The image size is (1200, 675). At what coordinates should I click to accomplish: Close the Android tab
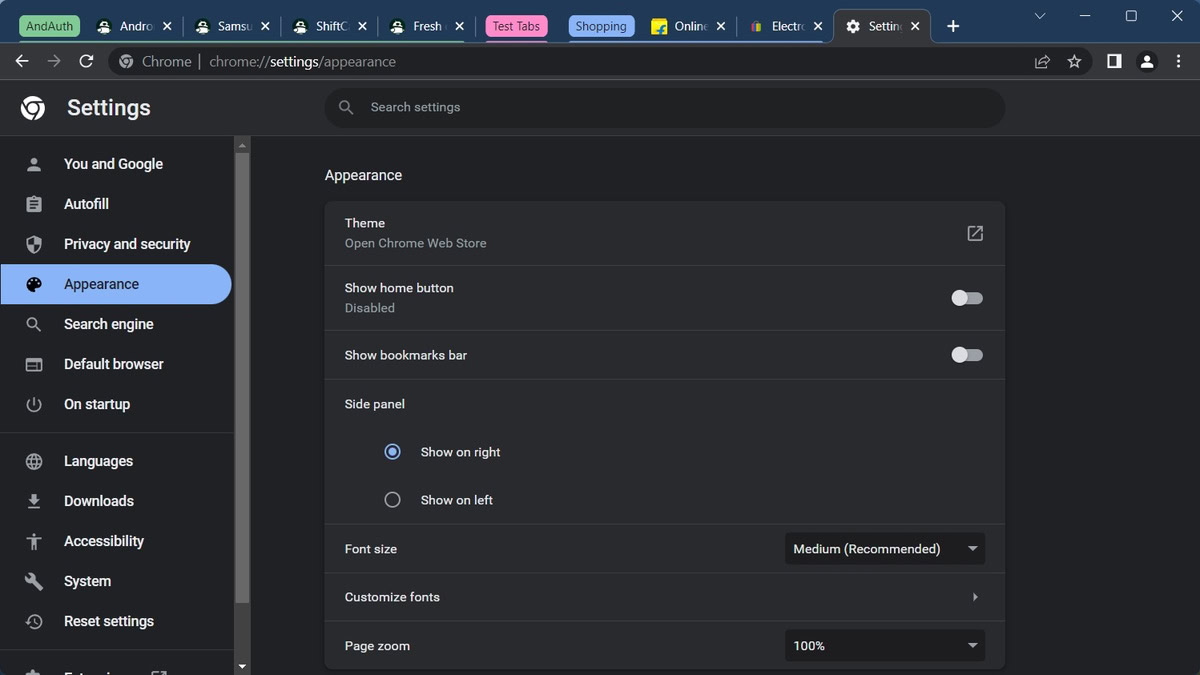point(166,26)
